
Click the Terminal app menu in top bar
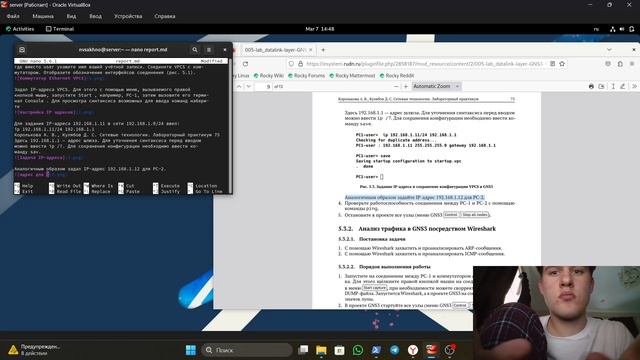(x=60, y=29)
